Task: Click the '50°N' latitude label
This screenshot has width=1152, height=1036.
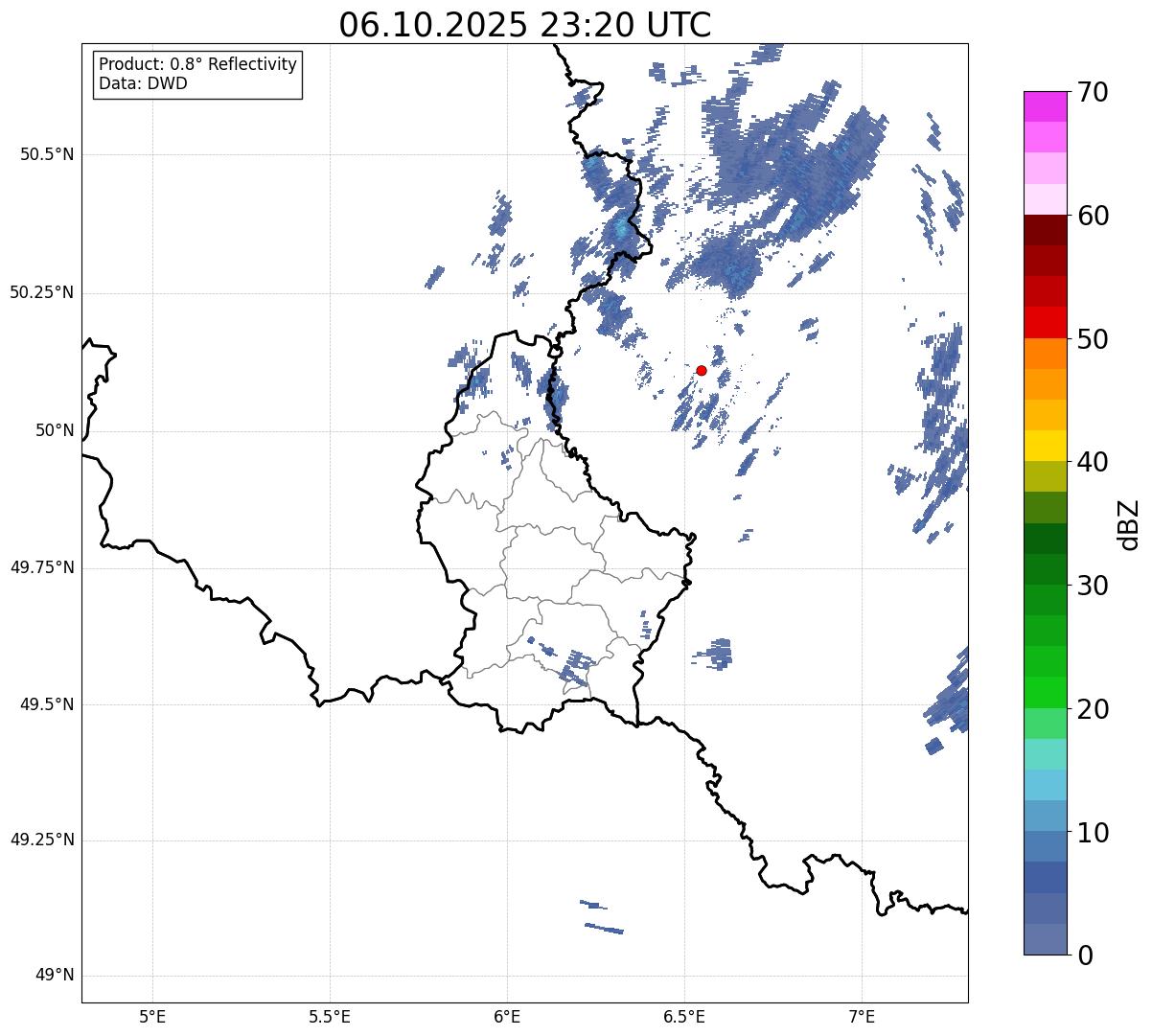Action: [x=55, y=430]
